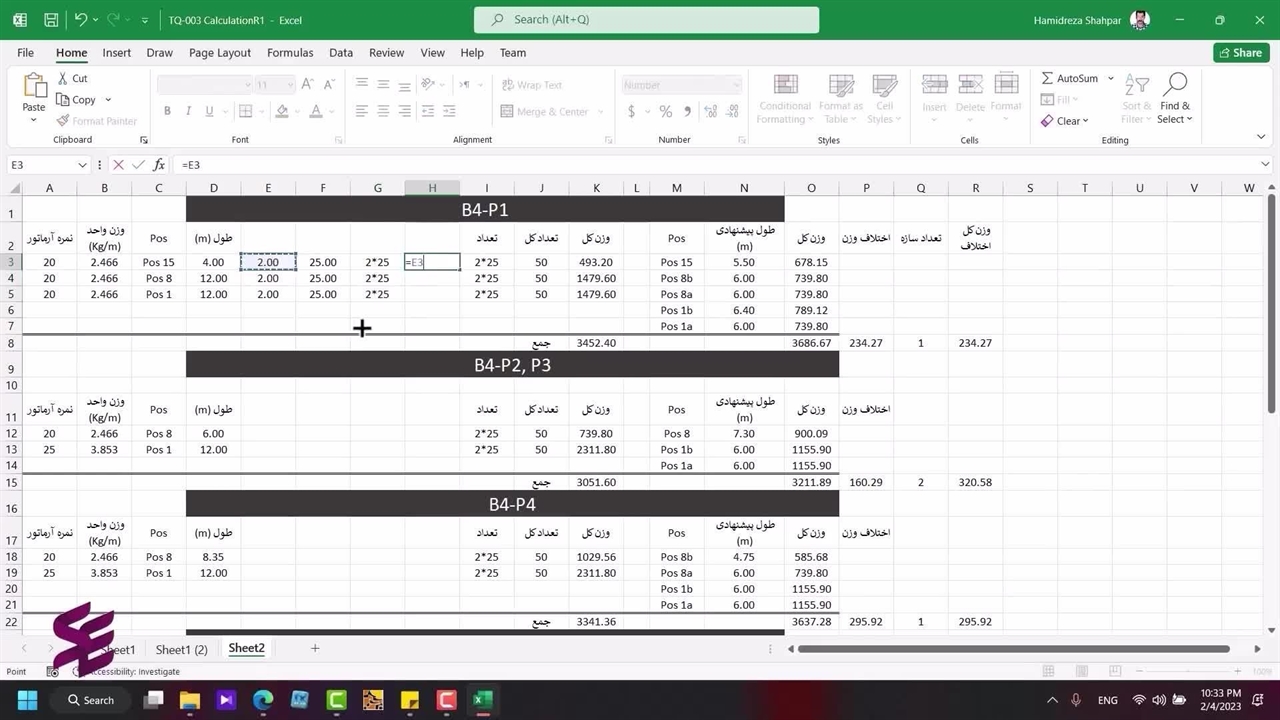Expand the Name Box dropdown
This screenshot has height=720, width=1280.
tap(82, 165)
